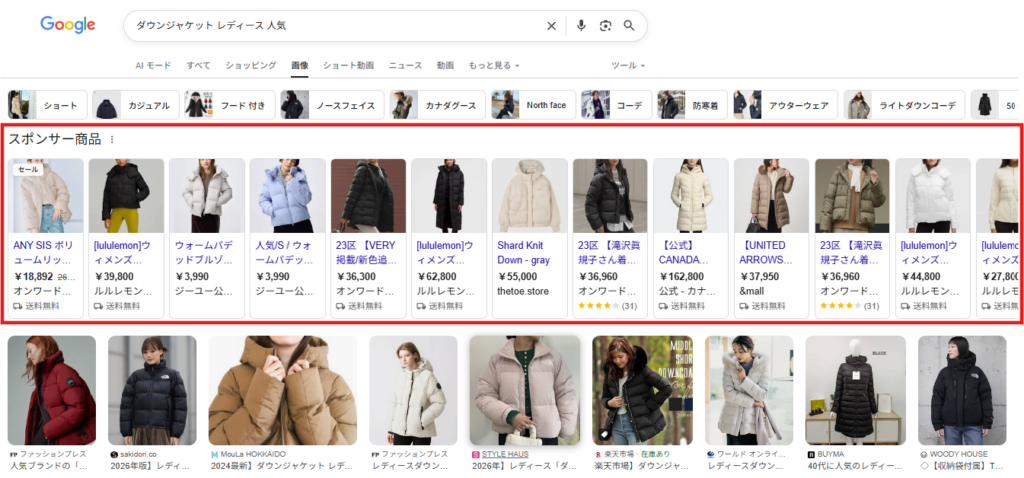Open 人気/S ウォームパデッド product link
This screenshot has width=1024, height=478.
point(286,252)
